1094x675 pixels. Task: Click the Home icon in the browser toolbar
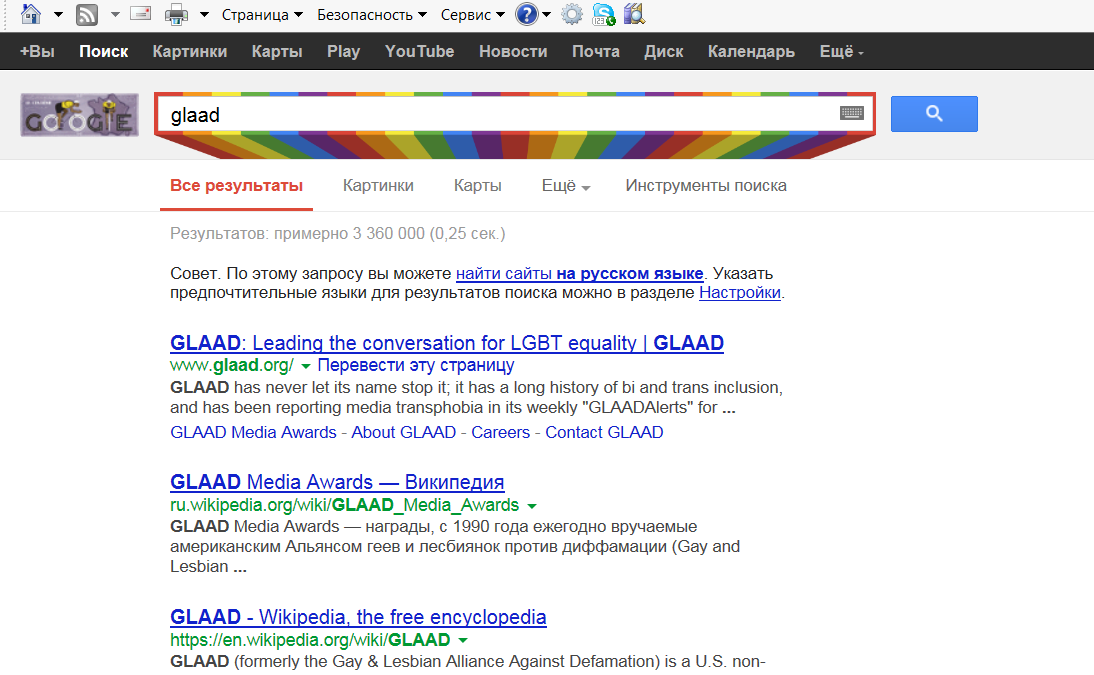[31, 14]
